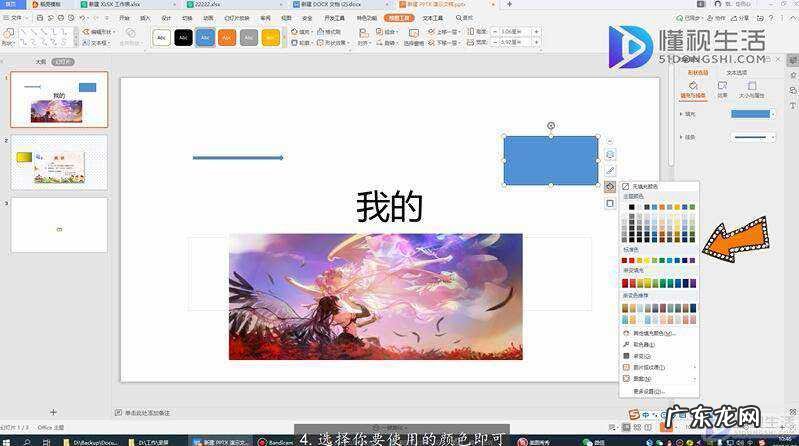Open the Text Tools ribbon tab
This screenshot has height=446, width=799.
[x=433, y=18]
